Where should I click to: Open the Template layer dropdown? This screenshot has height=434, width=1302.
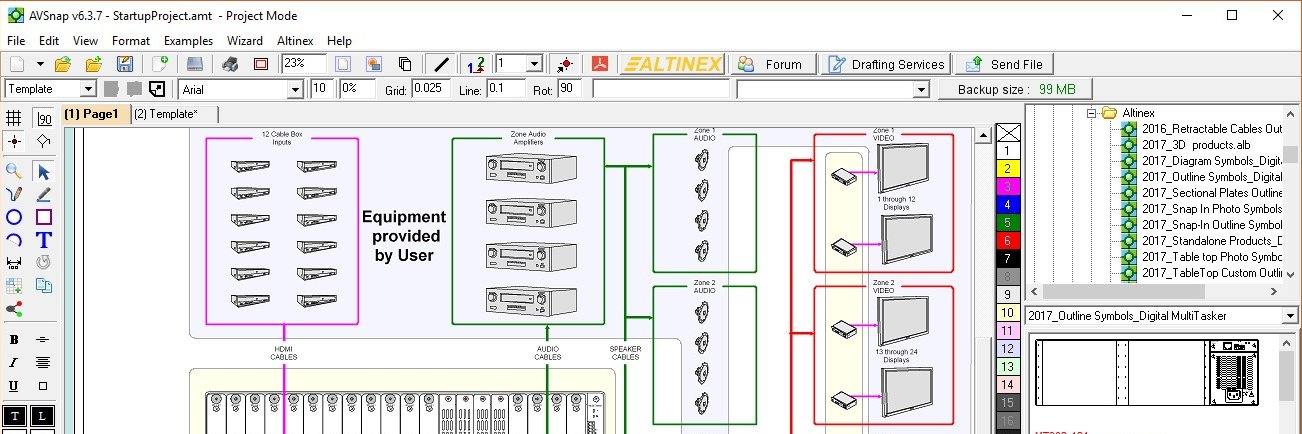tap(87, 89)
